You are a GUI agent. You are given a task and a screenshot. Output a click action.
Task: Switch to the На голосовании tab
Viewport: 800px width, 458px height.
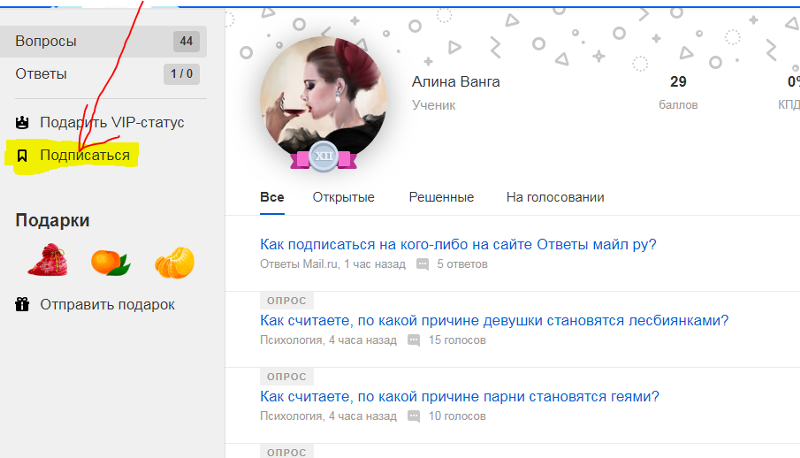point(555,197)
